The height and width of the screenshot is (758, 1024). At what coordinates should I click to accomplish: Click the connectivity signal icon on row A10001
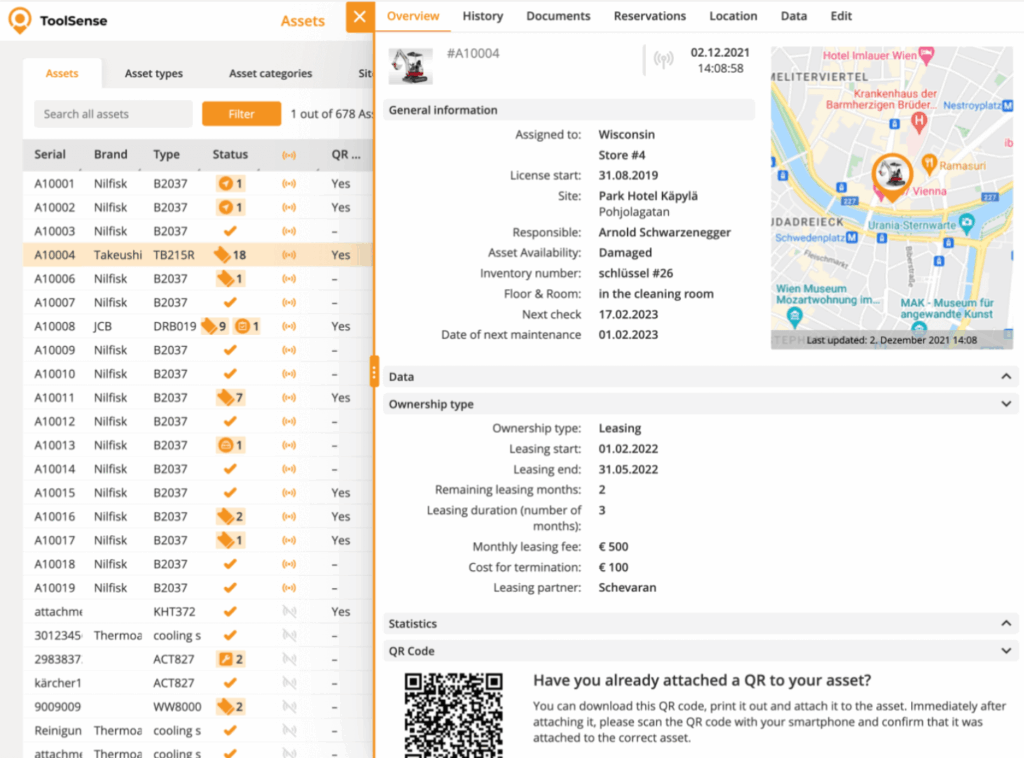click(x=290, y=183)
